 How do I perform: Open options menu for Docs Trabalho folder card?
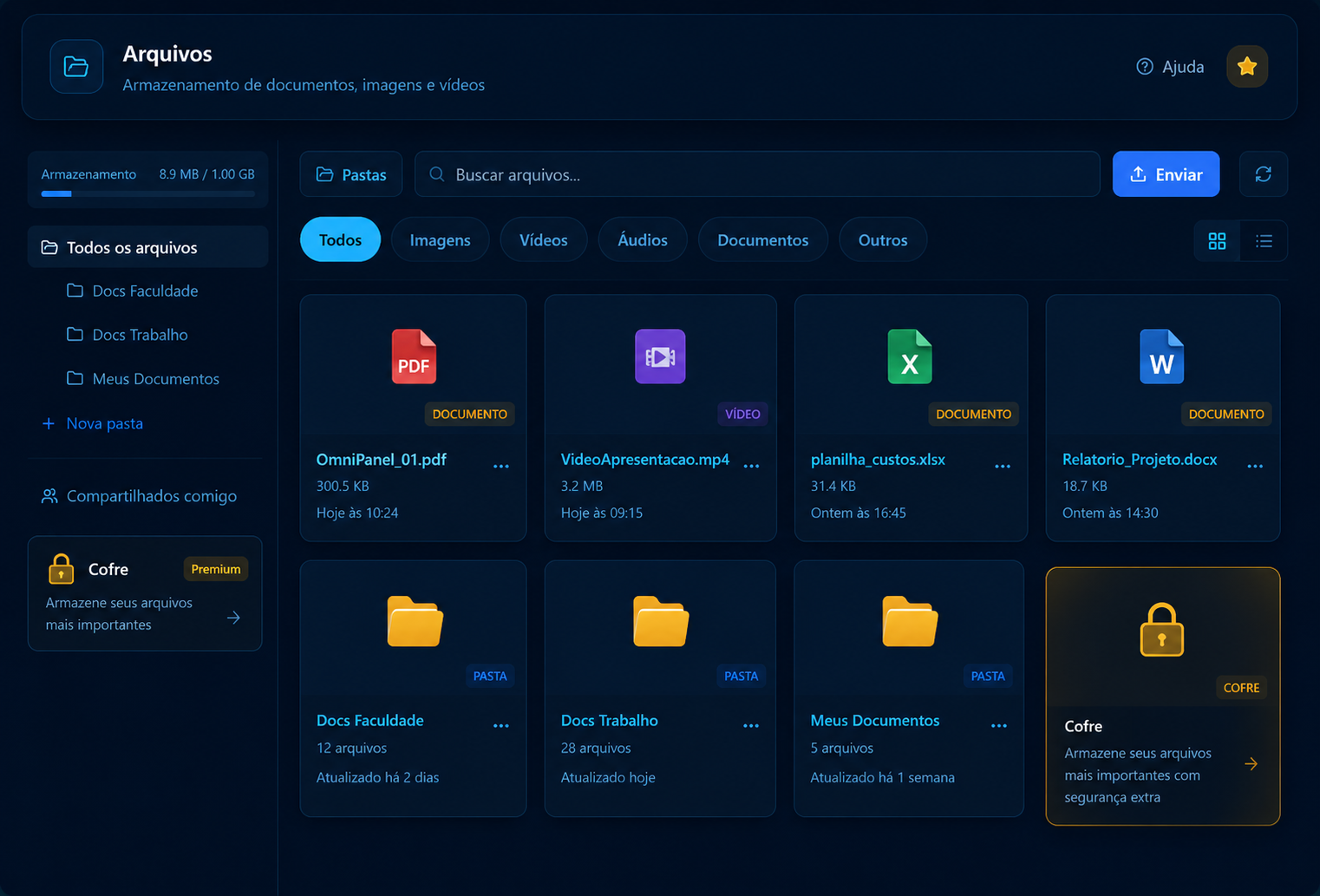coord(751,726)
